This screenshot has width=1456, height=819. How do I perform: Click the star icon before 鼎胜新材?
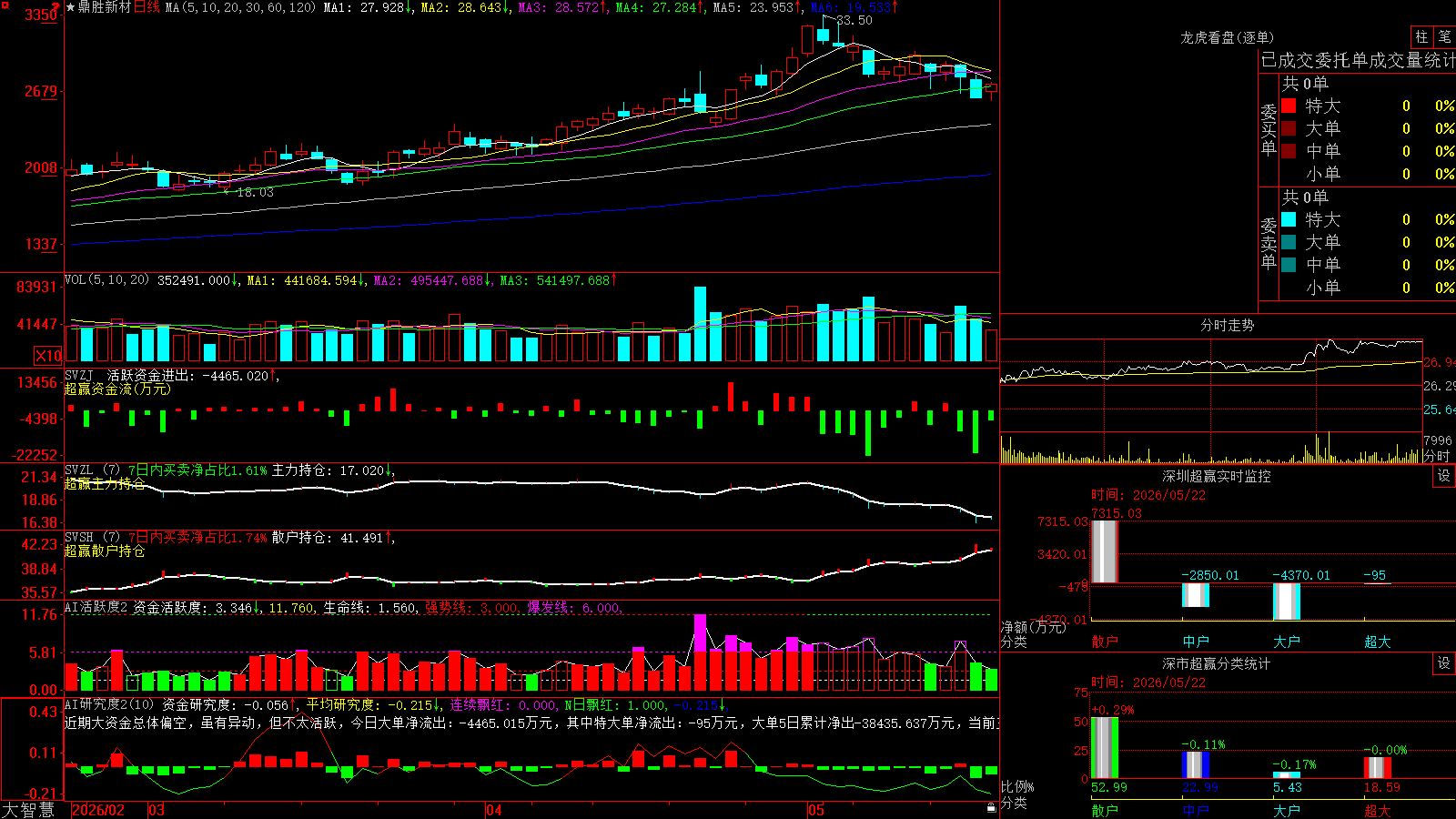click(70, 7)
